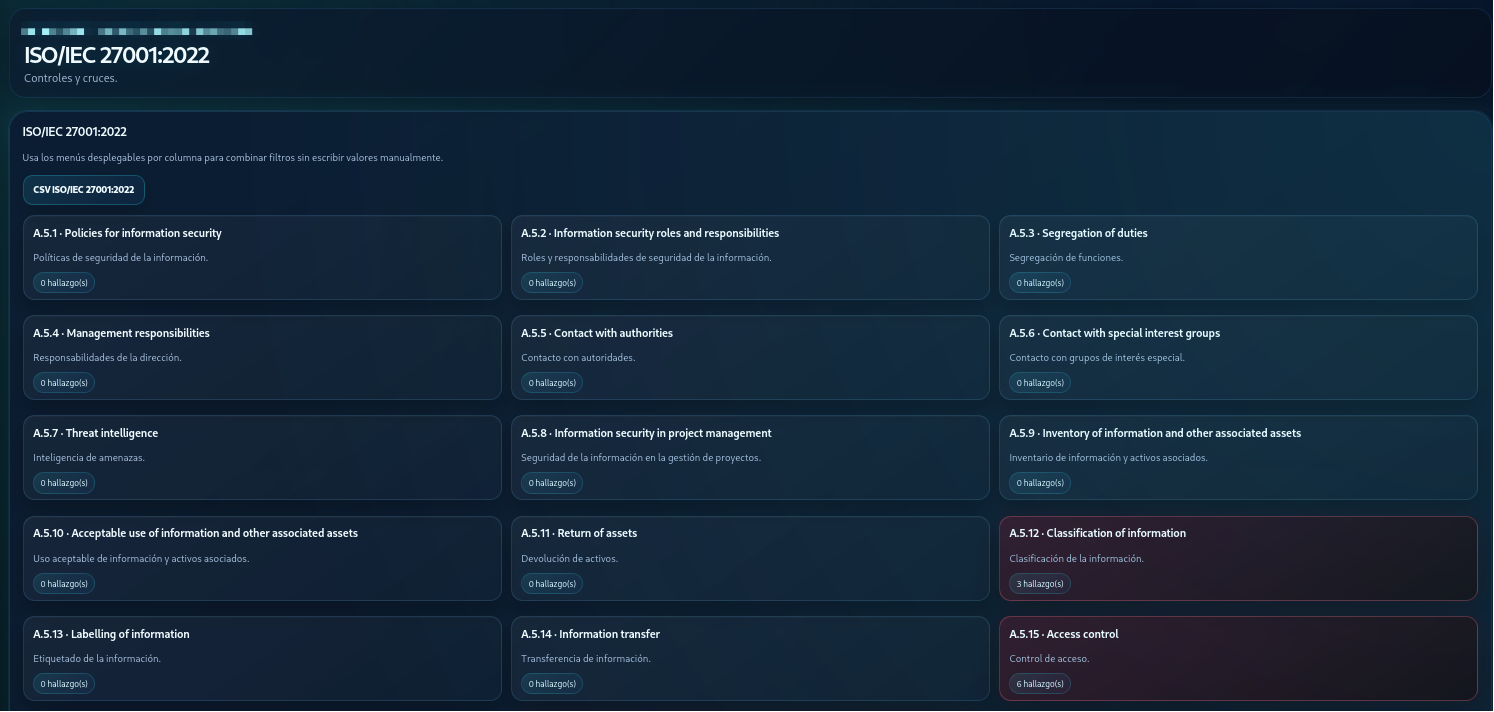Click the 0 hallazgo(s) badge on A.5.3
This screenshot has width=1494, height=712.
pos(1040,283)
